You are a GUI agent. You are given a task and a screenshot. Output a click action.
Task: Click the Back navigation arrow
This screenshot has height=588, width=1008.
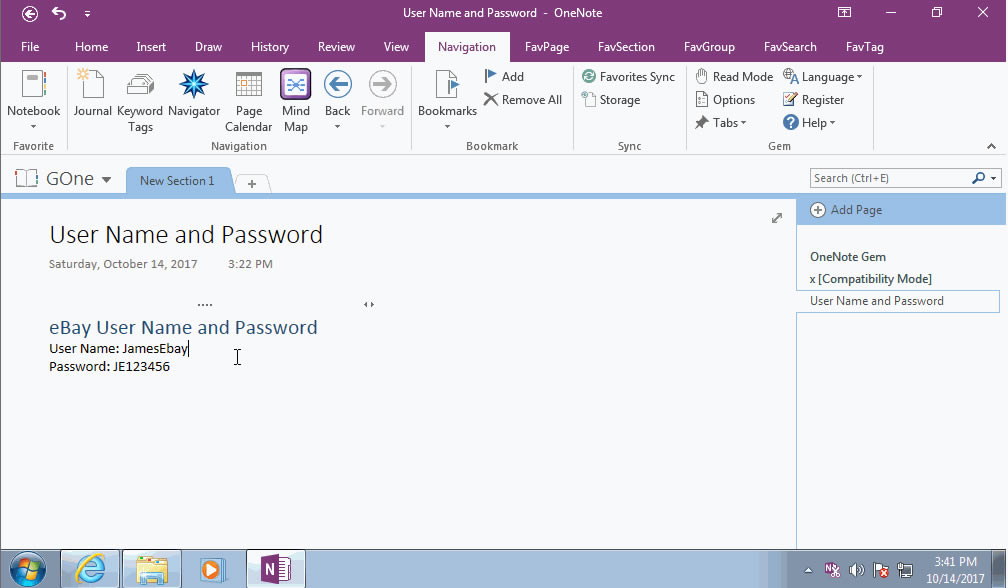pos(336,90)
